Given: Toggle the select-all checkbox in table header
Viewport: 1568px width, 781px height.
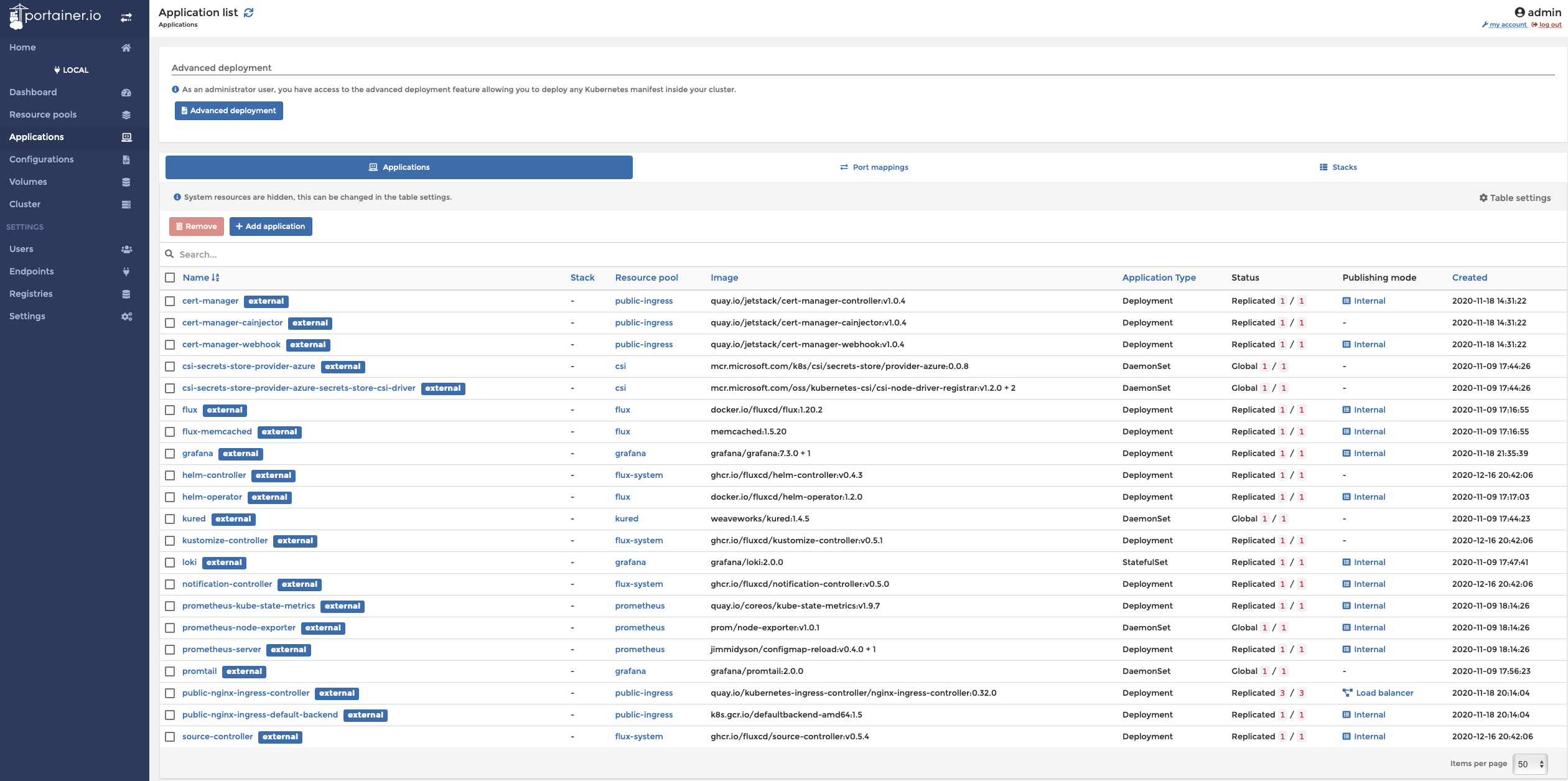Looking at the screenshot, I should (170, 278).
